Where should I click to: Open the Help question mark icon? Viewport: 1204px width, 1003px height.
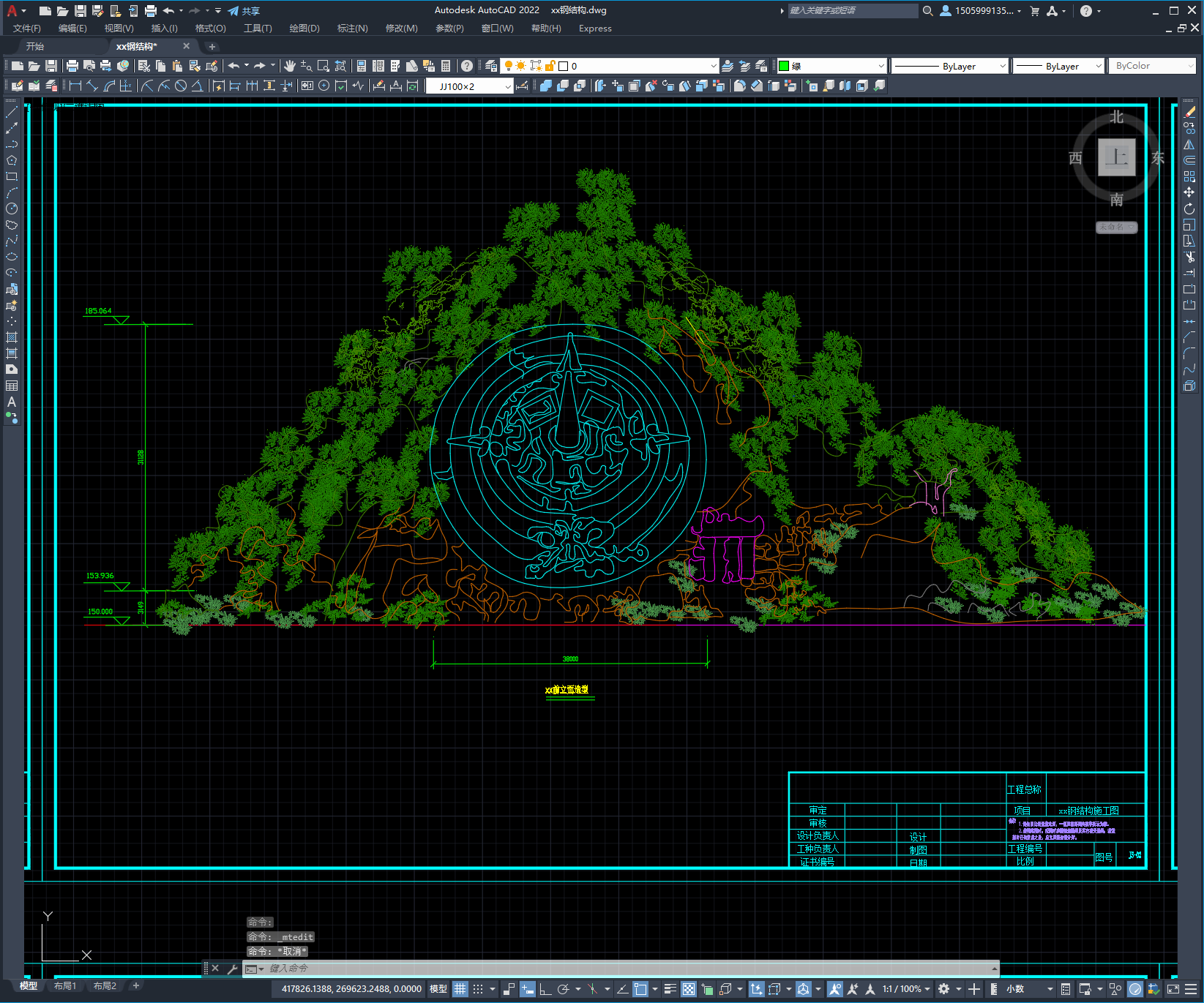(x=467, y=66)
